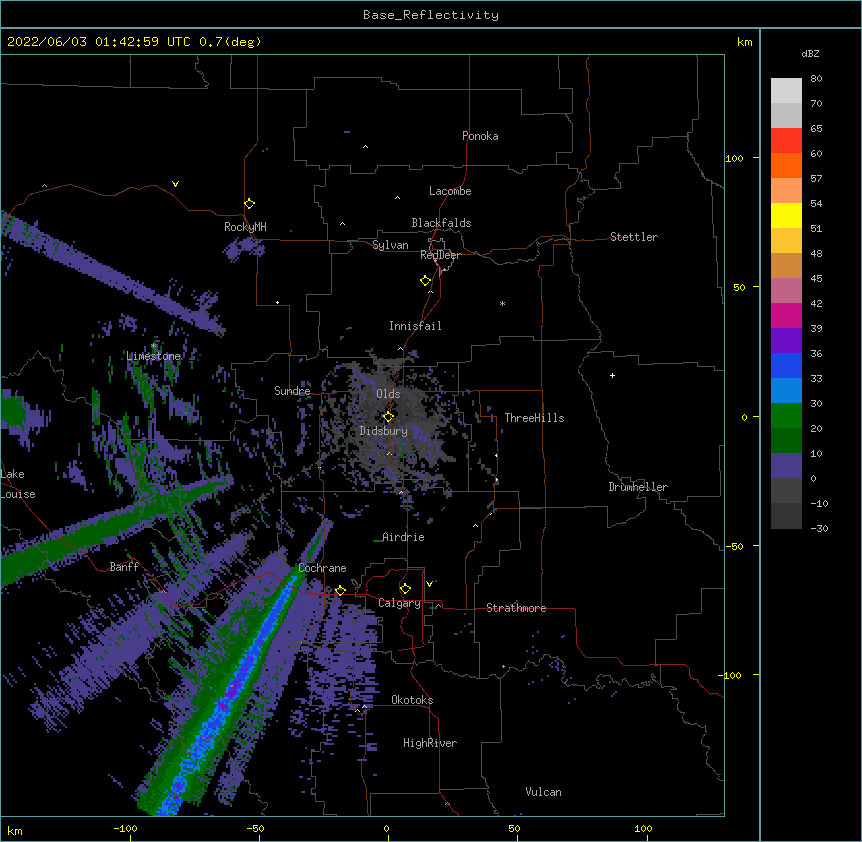Click the Vulcan label
862x842 pixels.
point(543,792)
